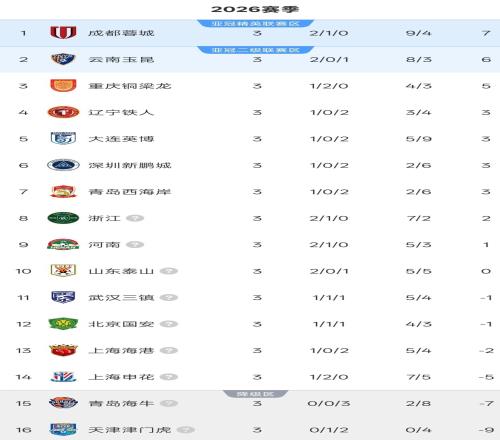Screen dimensions: 500x440
Task: Open the 青岛西海岸 team page
Action: tap(130, 192)
